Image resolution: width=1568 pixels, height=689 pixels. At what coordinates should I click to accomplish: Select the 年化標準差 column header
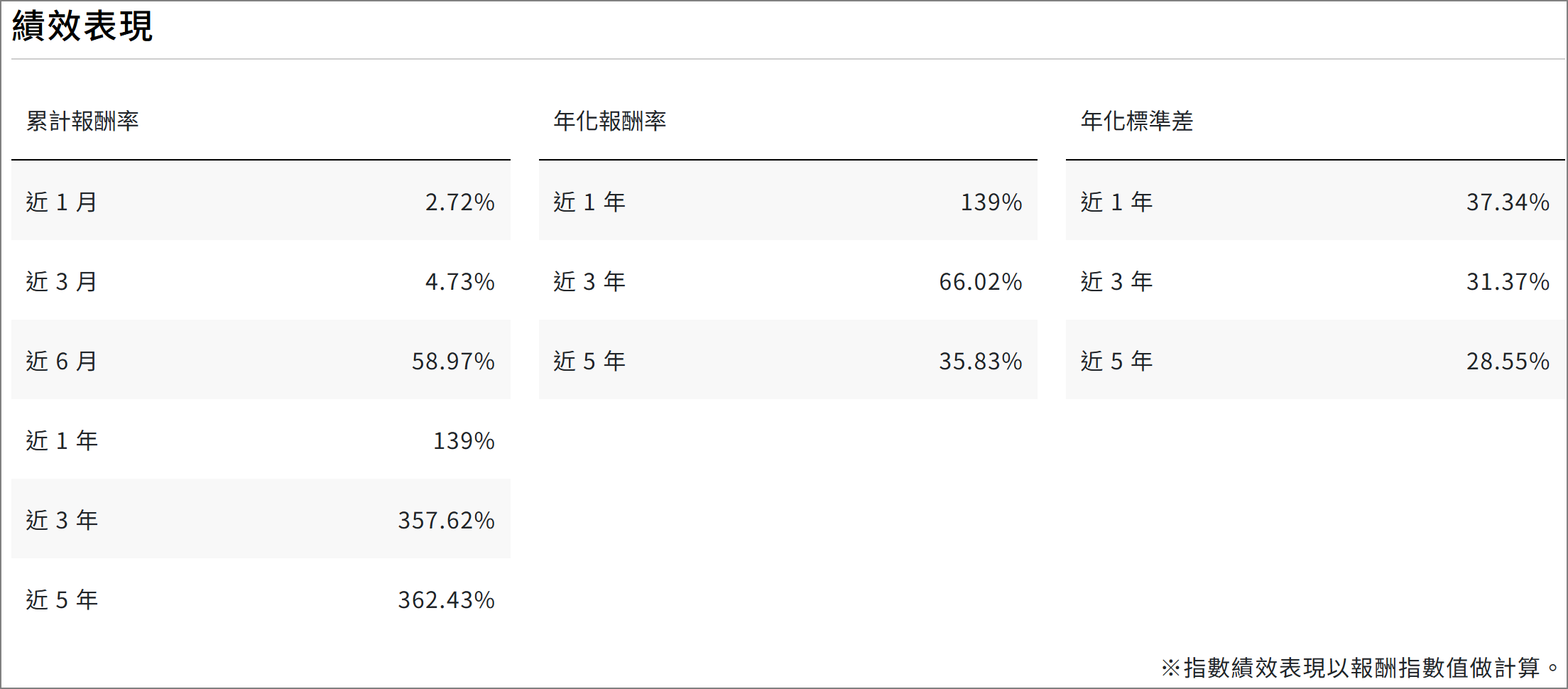tap(1136, 121)
